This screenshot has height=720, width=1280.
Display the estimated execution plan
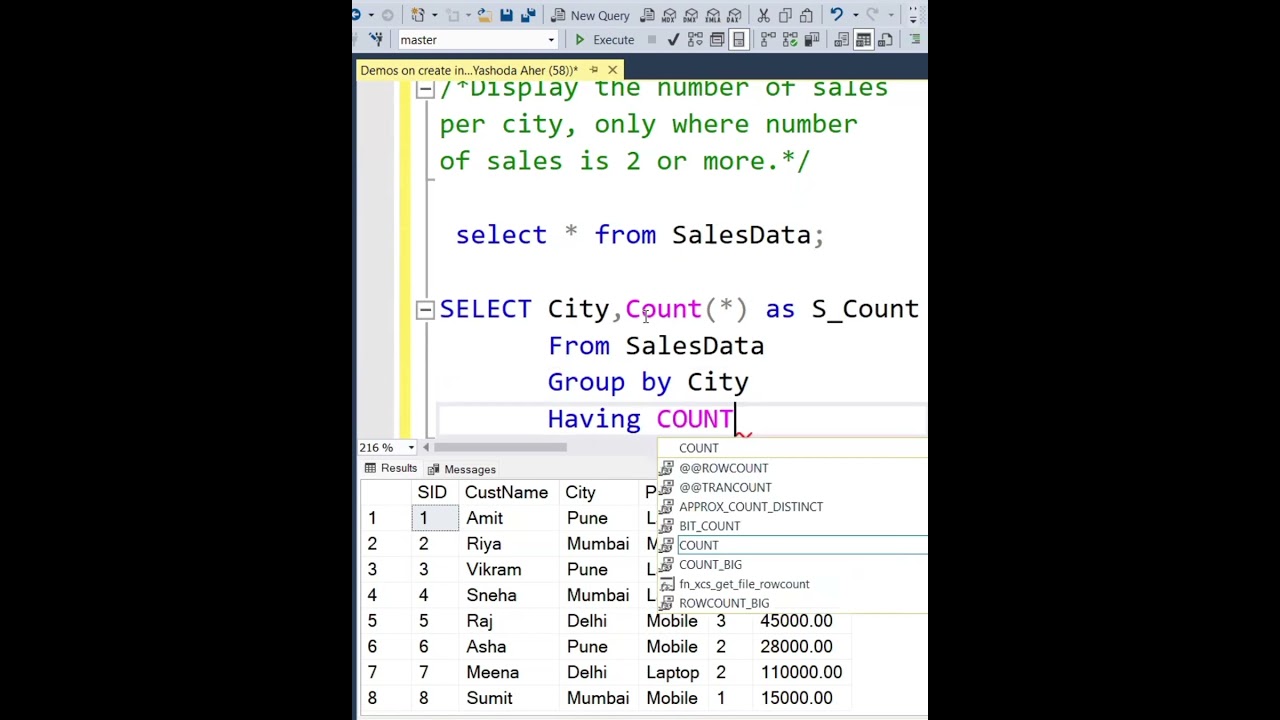pyautogui.click(x=695, y=40)
